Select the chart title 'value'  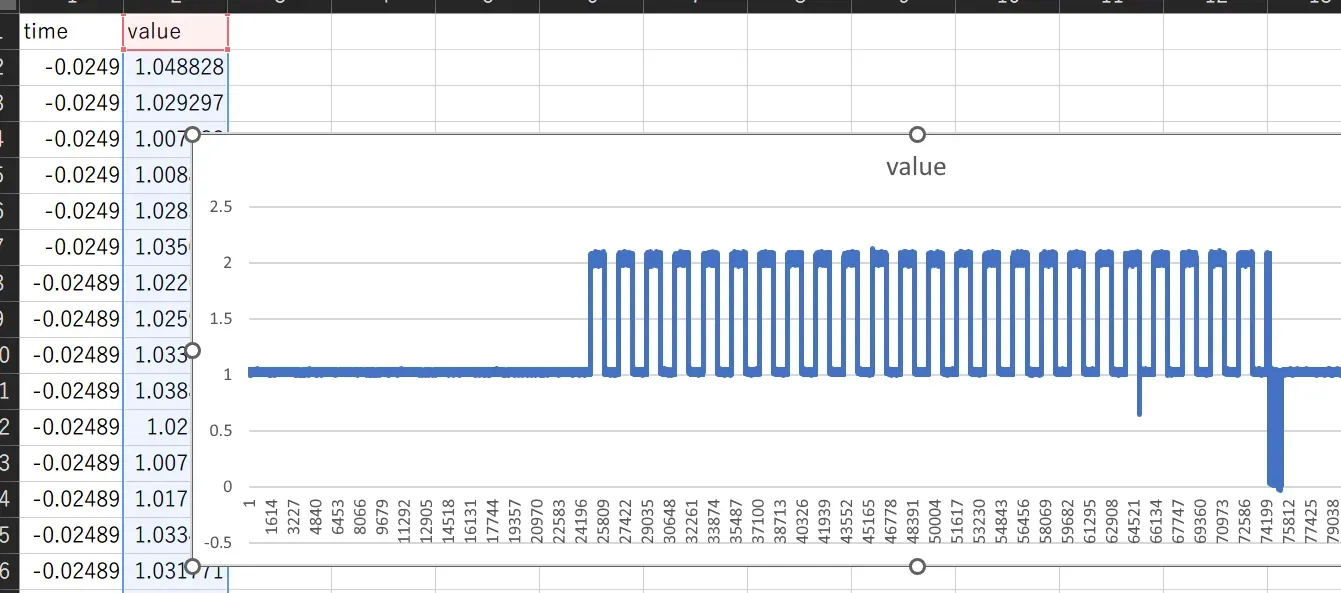915,167
